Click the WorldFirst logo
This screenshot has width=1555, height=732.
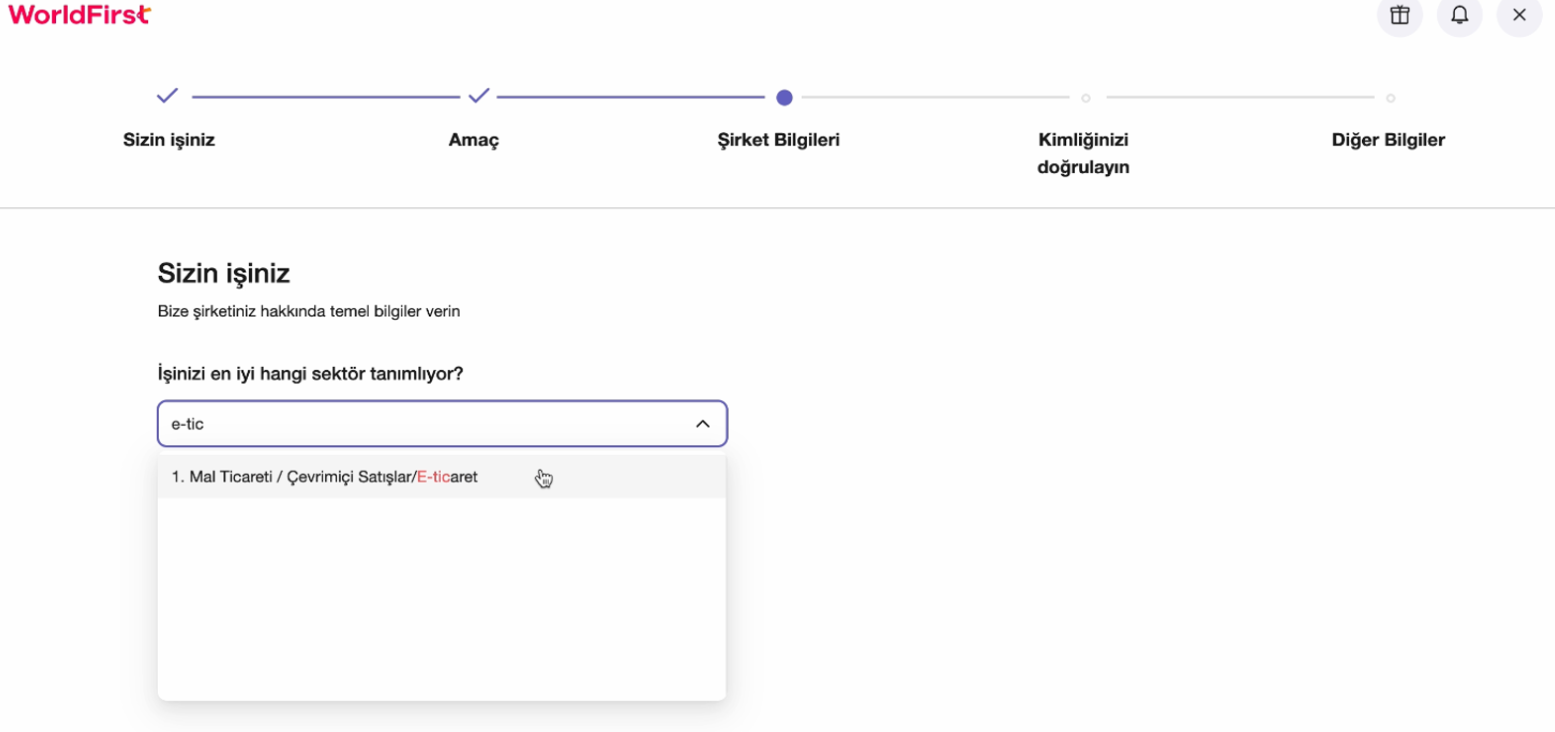(x=80, y=14)
